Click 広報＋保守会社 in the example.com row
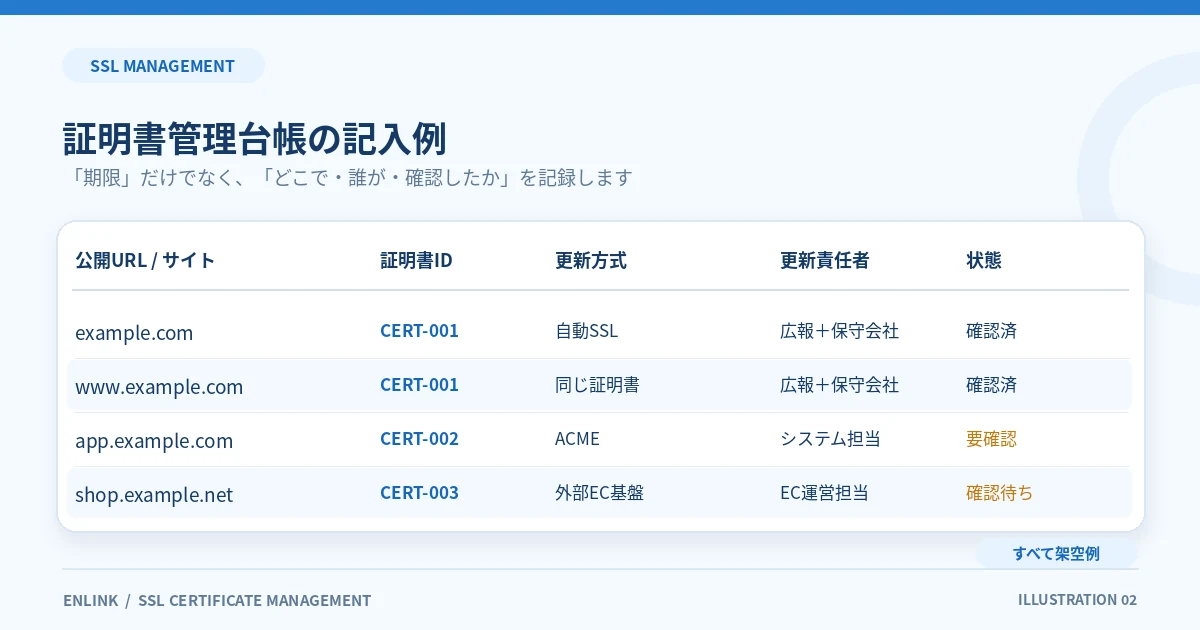Viewport: 1200px width, 630px height. tap(839, 331)
